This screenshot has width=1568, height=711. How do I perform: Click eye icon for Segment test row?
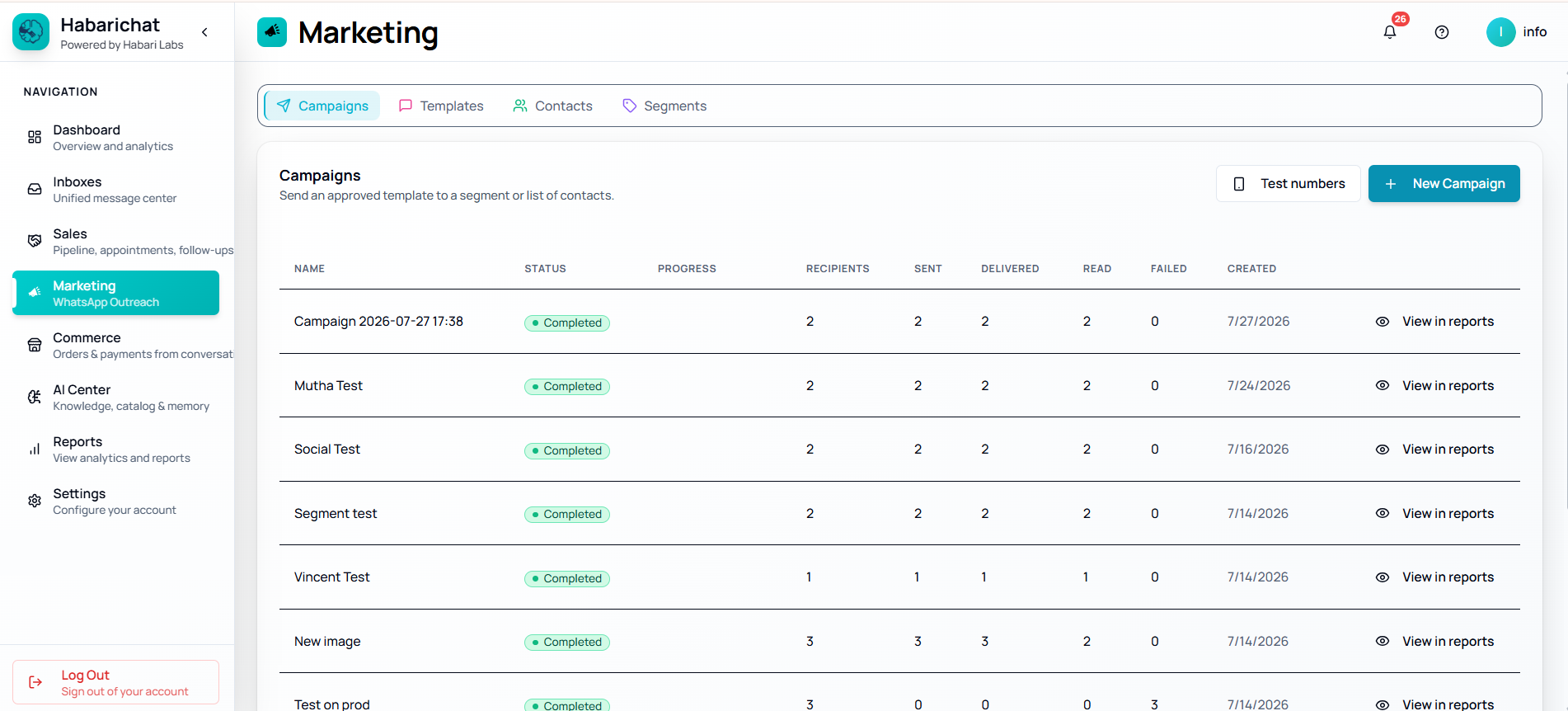tap(1383, 513)
